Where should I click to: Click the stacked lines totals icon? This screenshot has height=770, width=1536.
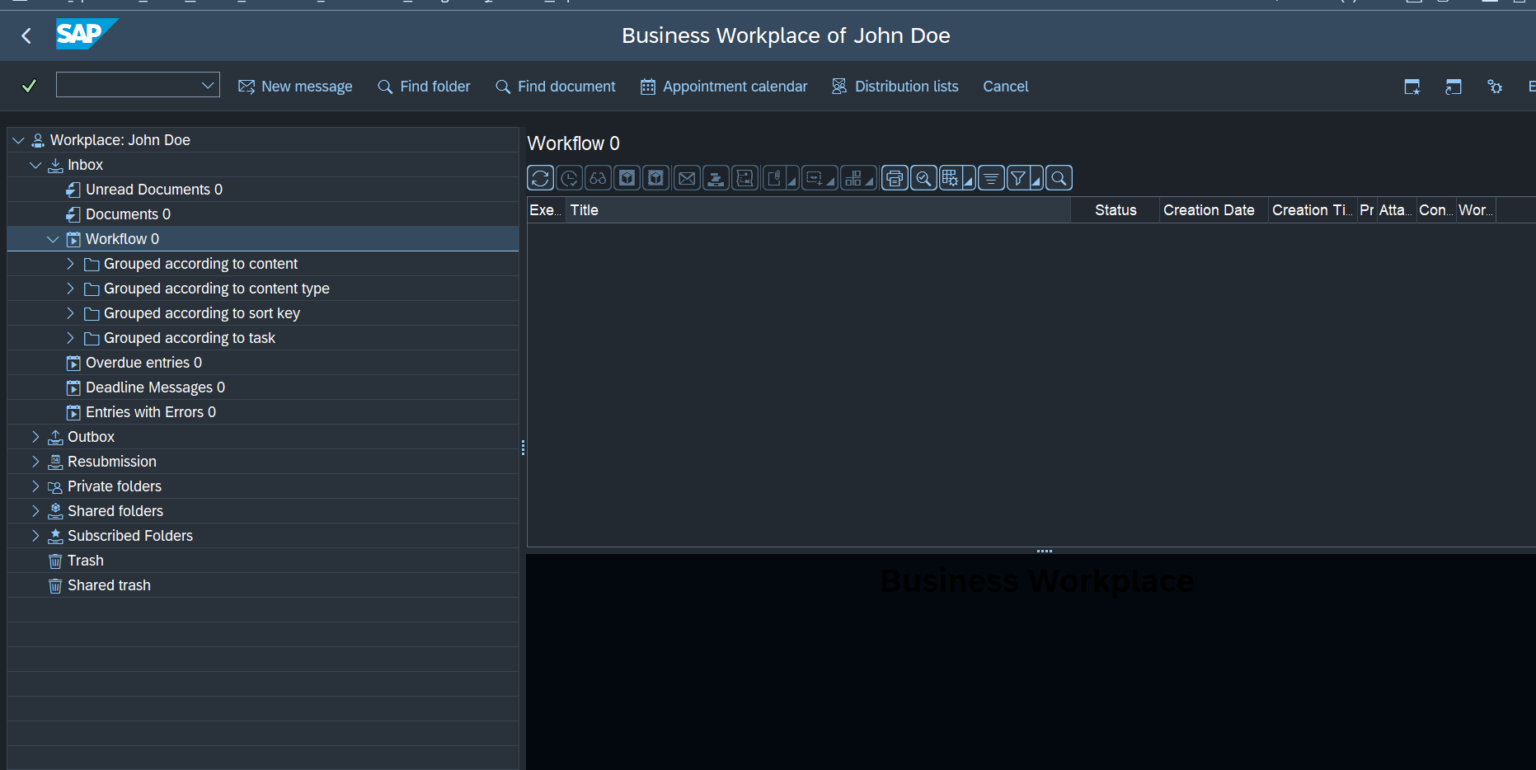click(991, 178)
